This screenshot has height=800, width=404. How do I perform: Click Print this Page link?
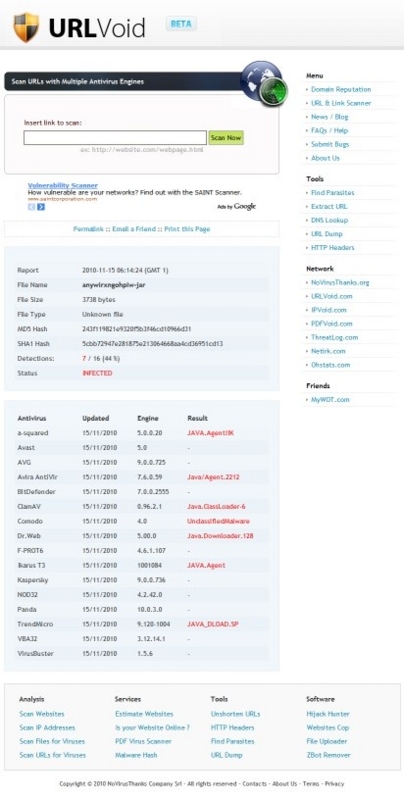tap(187, 229)
